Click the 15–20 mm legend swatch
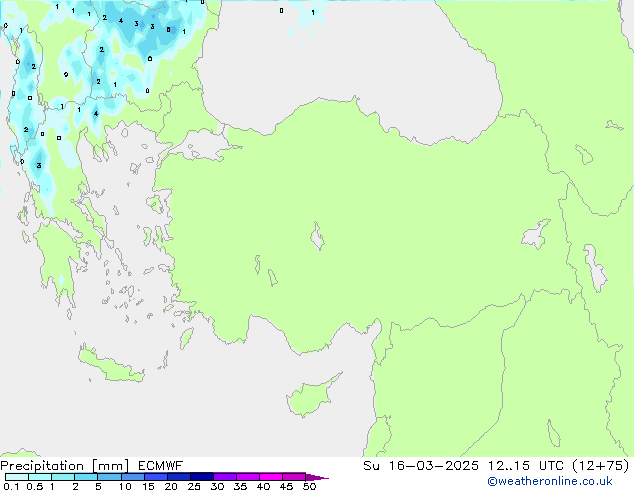Screen dimensions: 634x490 click(x=155, y=477)
